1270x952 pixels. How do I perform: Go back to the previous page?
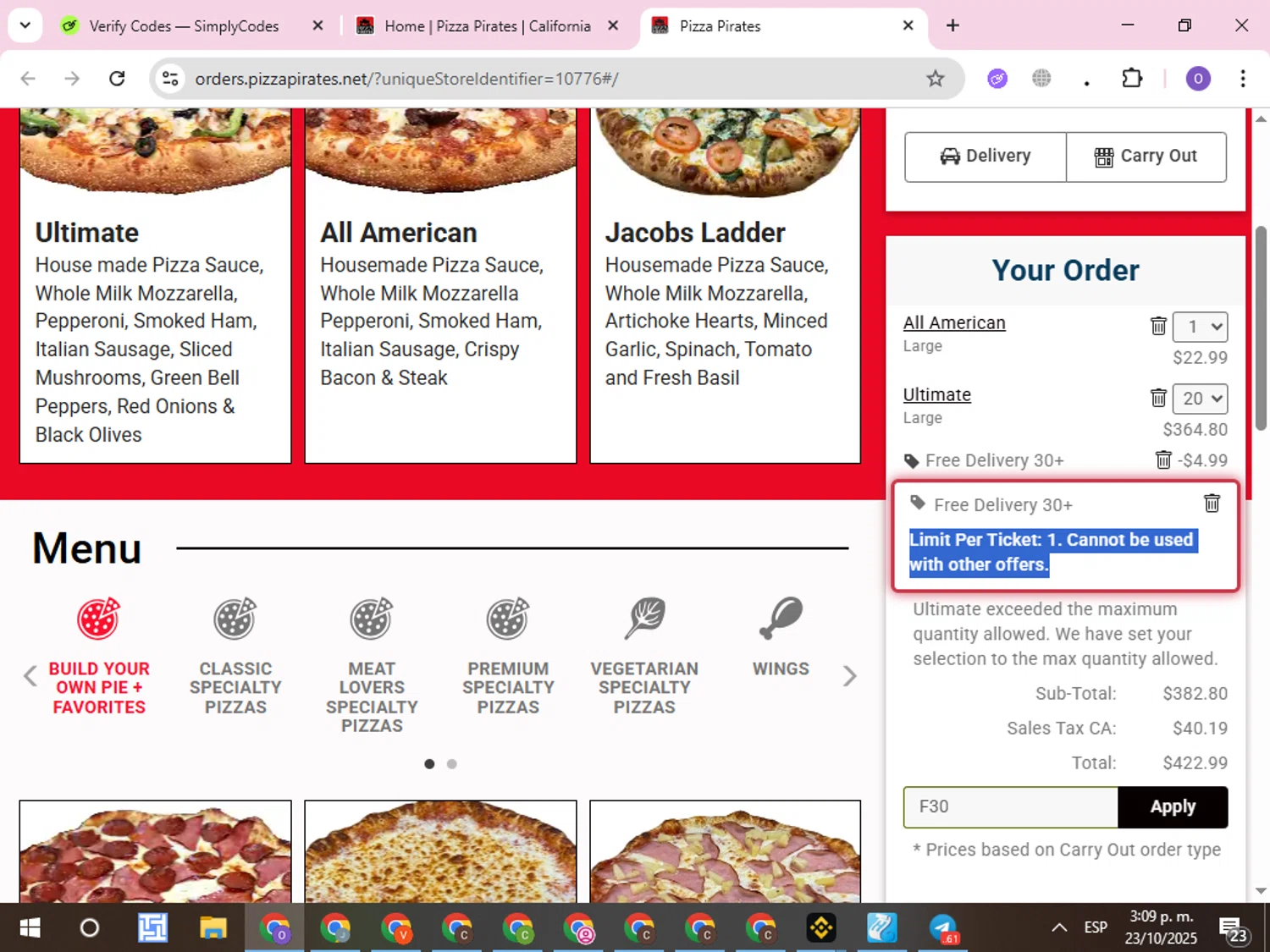click(x=28, y=79)
